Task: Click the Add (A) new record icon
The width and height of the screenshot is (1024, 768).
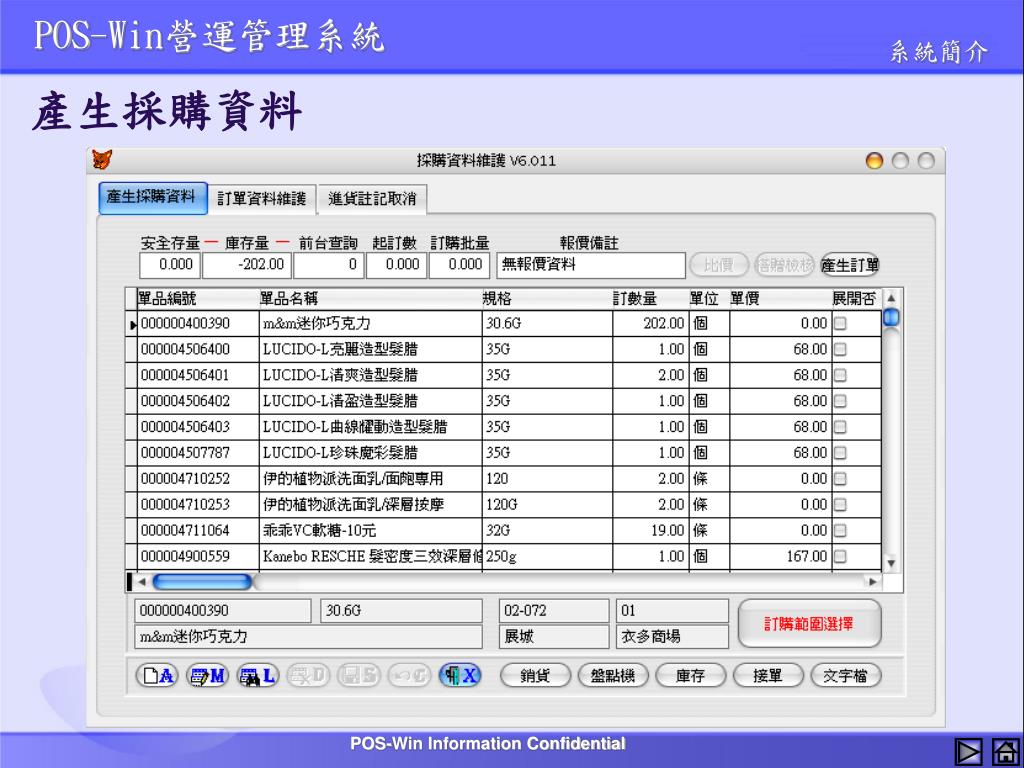Action: [x=157, y=675]
